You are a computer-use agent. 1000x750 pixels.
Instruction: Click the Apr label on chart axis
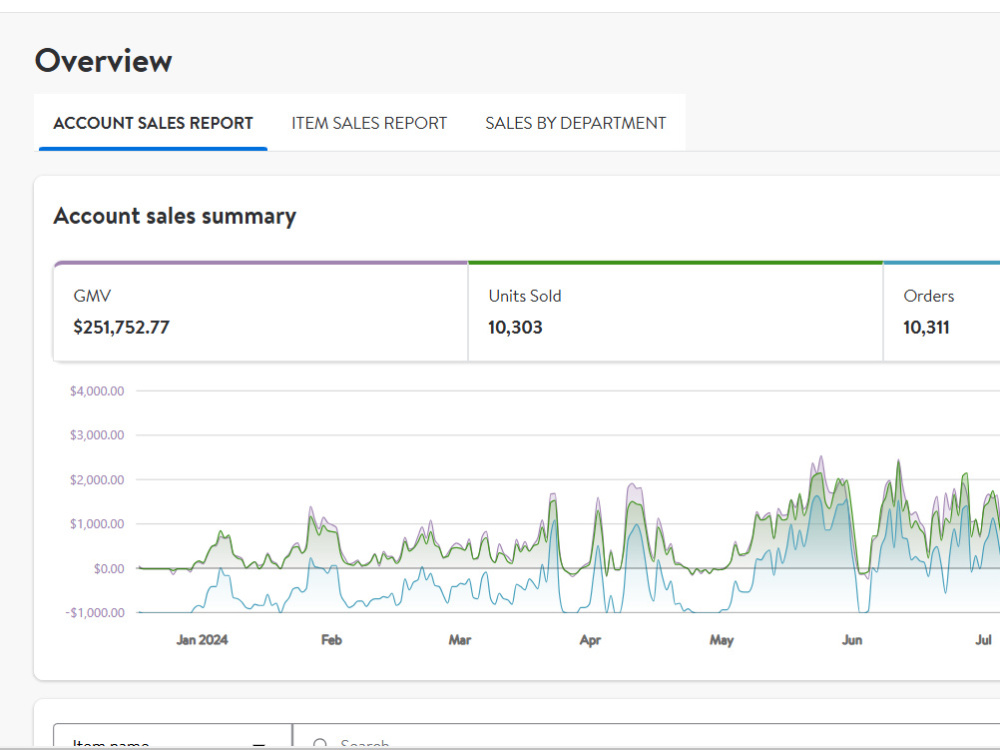(590, 640)
